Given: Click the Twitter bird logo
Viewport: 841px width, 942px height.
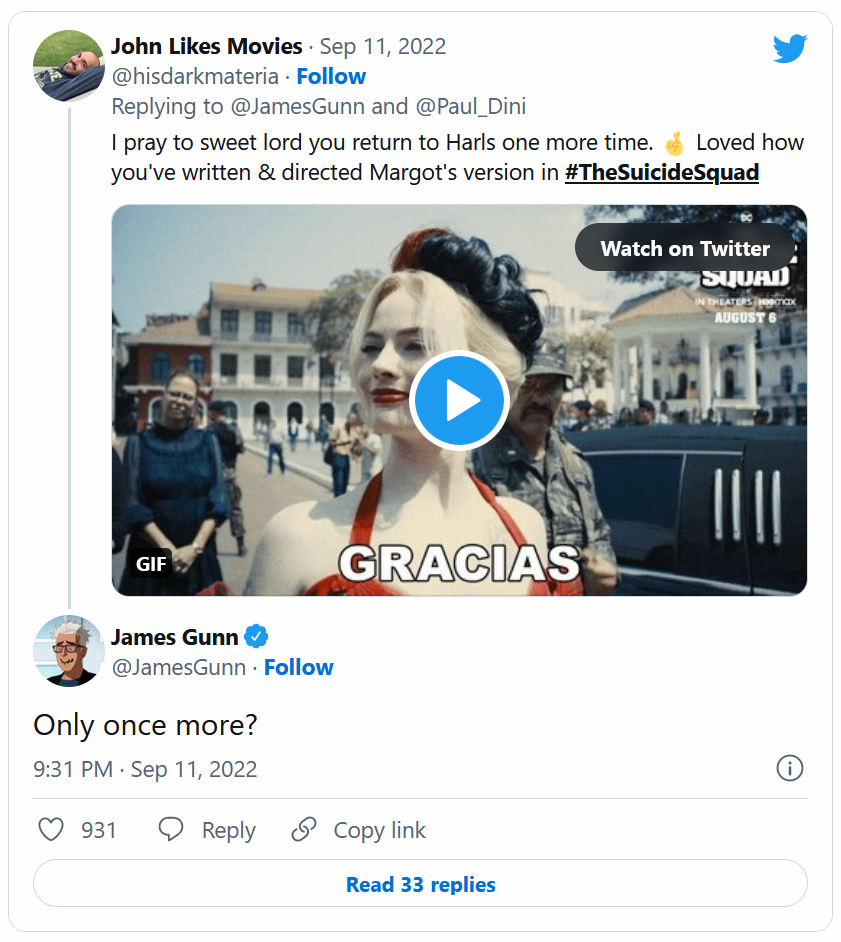Looking at the screenshot, I should [789, 48].
